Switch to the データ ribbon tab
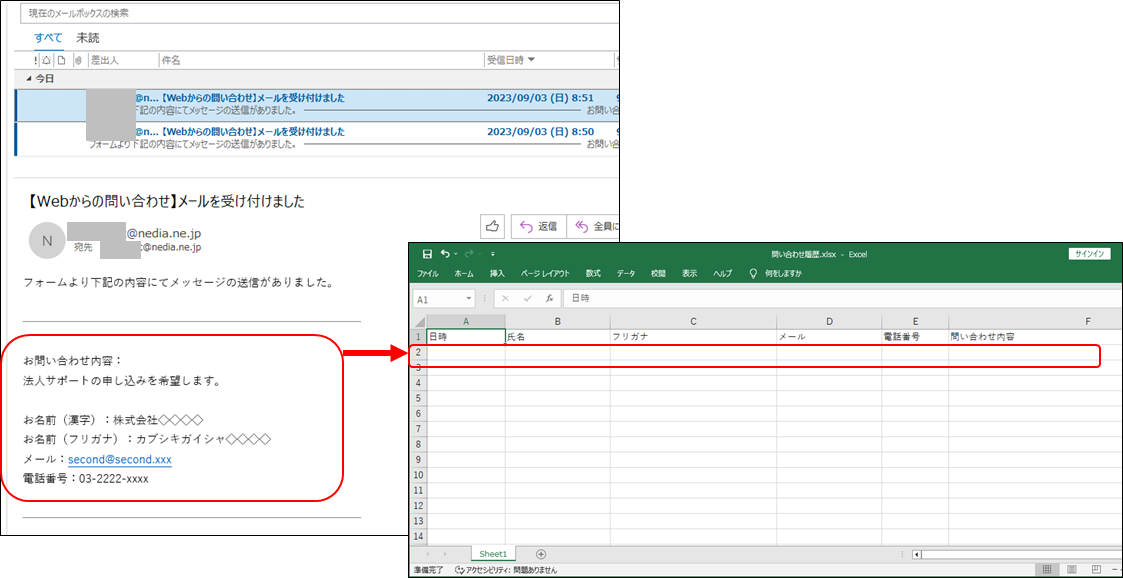The image size is (1123, 578). [626, 274]
